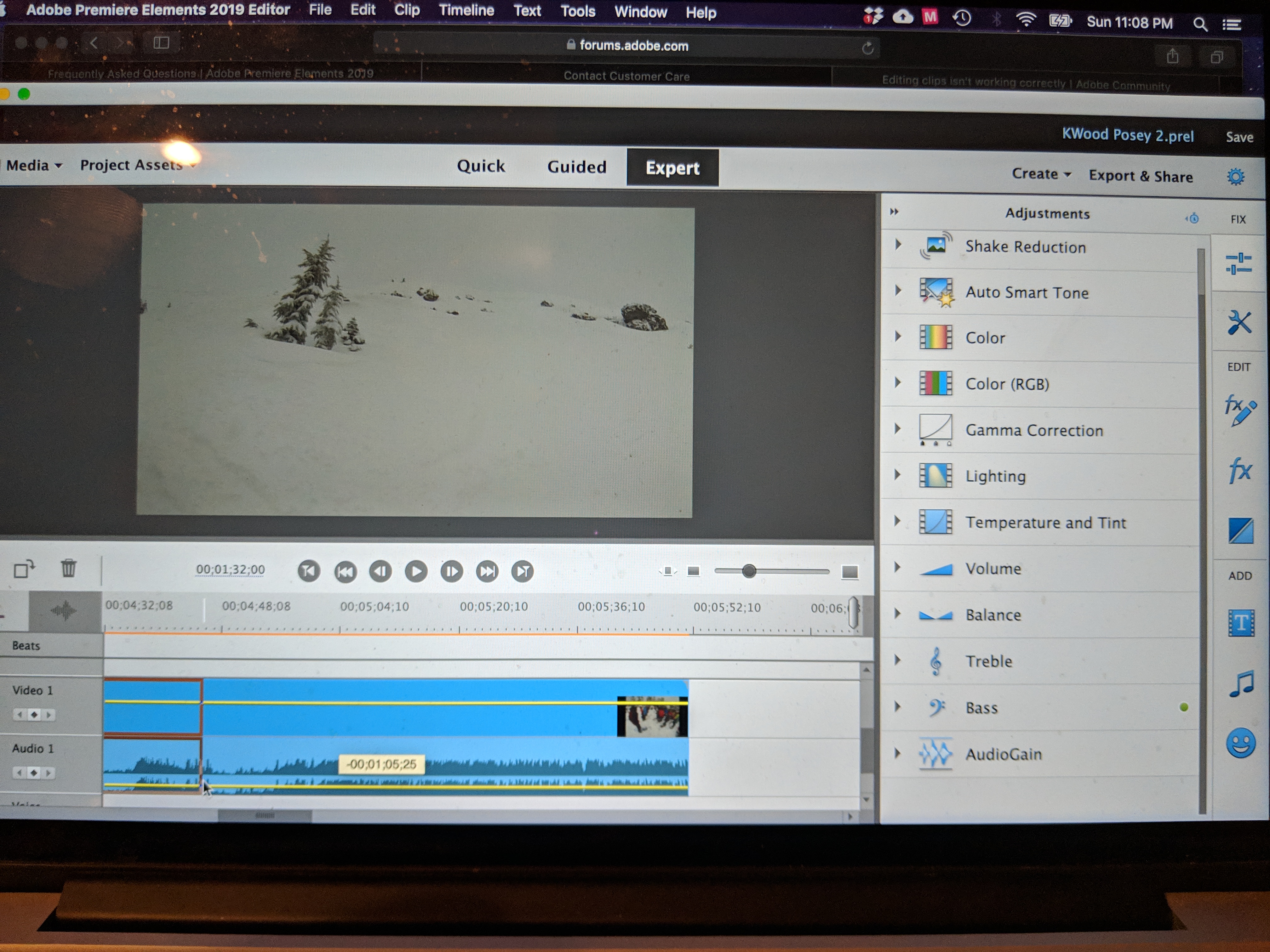Expand the Volume adjustment

pos(898,567)
